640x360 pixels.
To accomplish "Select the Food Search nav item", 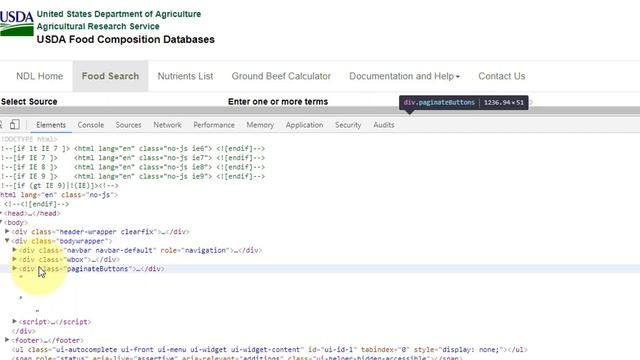I will click(x=110, y=76).
